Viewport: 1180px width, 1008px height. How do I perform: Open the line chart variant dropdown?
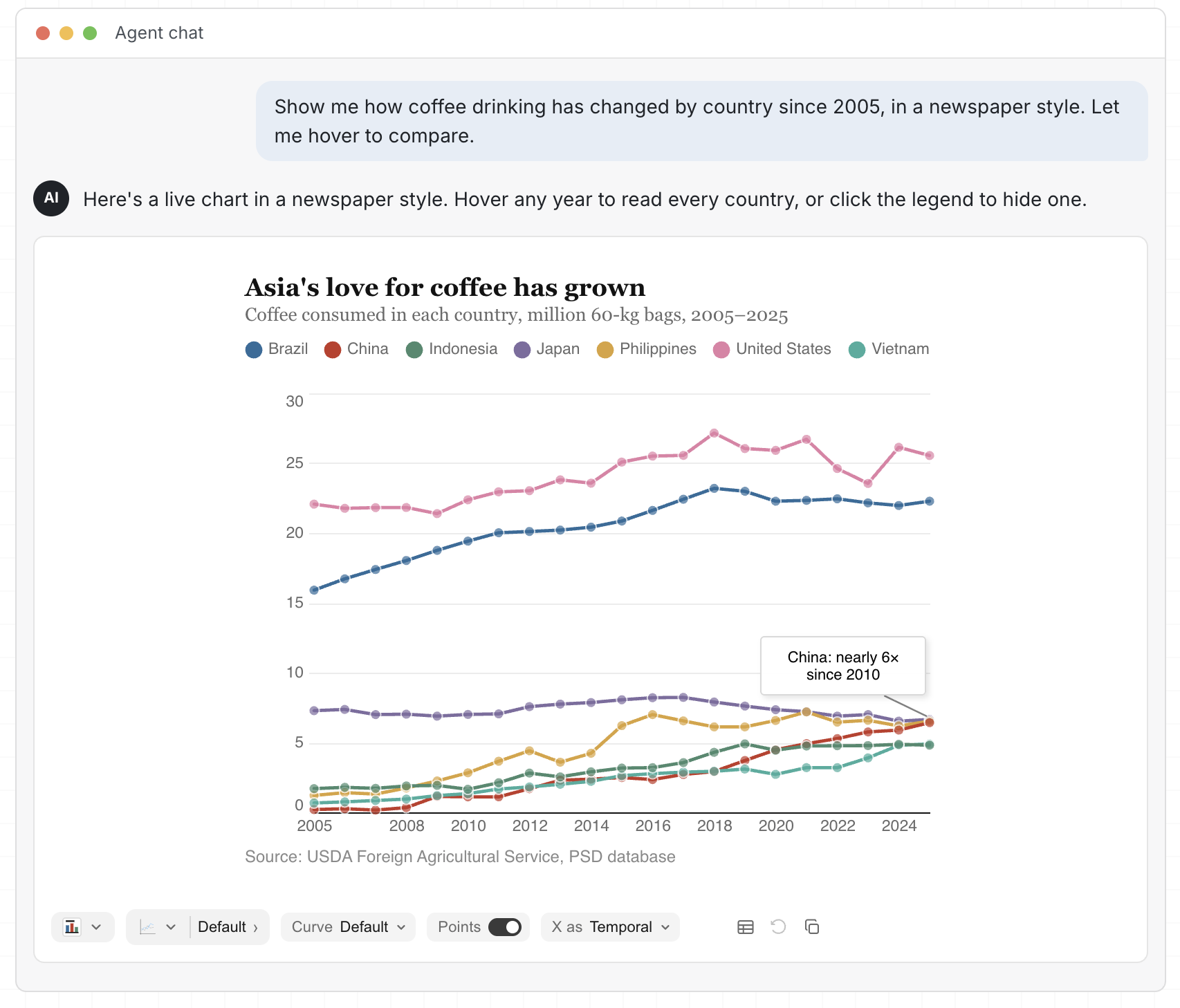[158, 927]
